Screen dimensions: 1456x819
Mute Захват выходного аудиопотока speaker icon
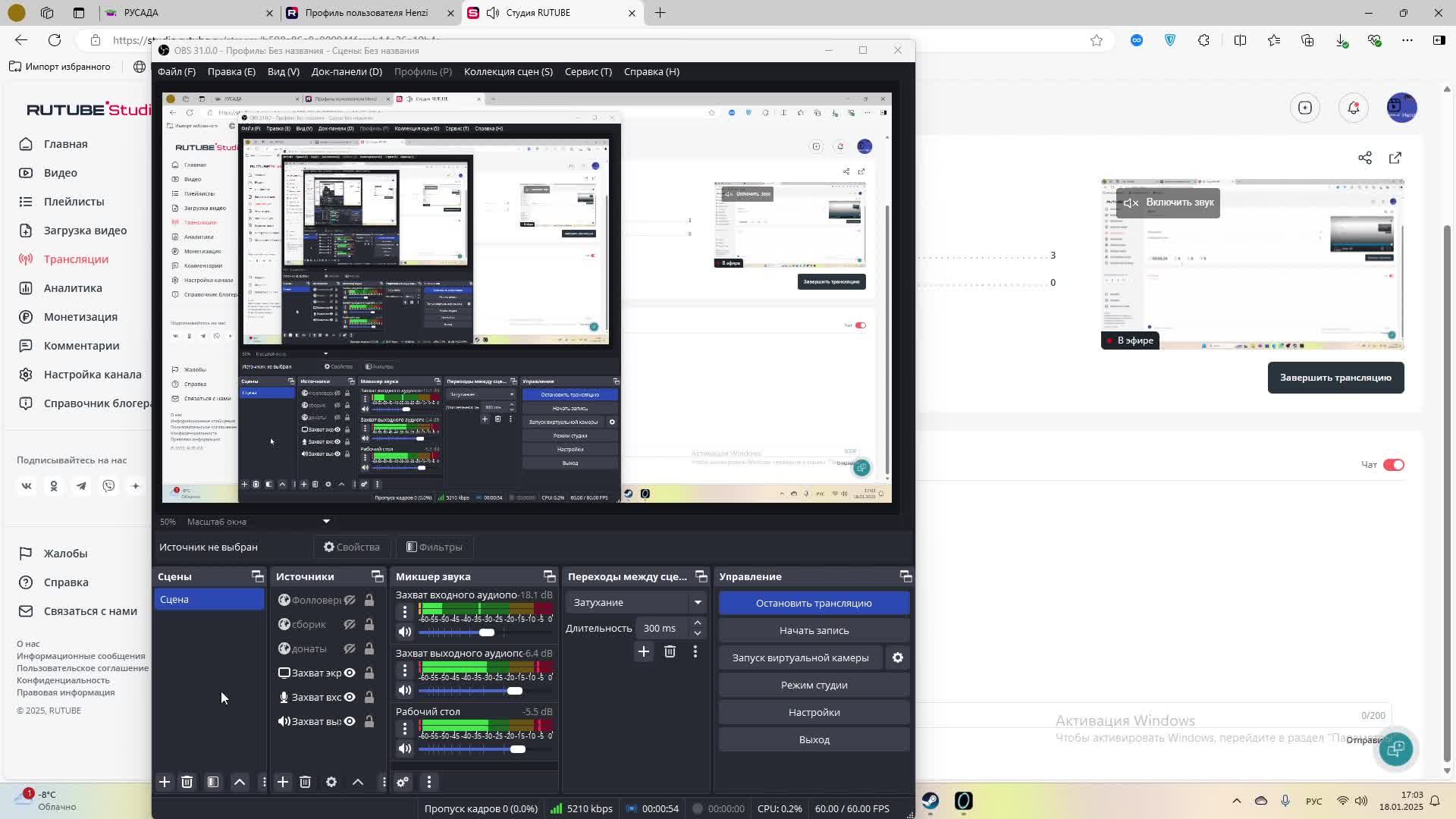click(405, 690)
